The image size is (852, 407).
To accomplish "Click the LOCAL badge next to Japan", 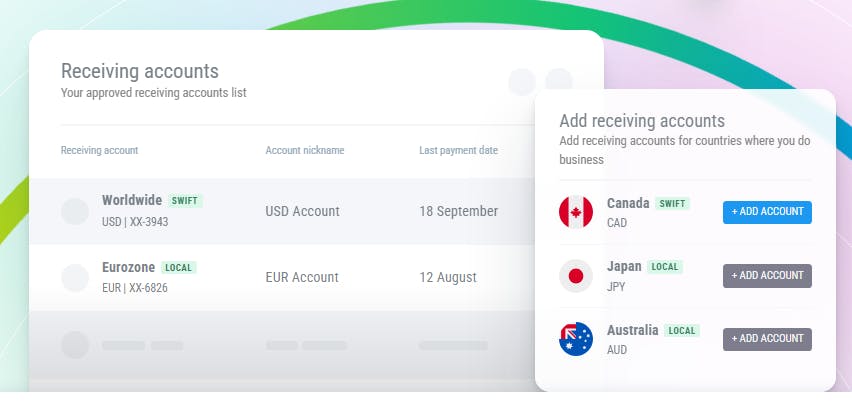I will click(x=665, y=267).
